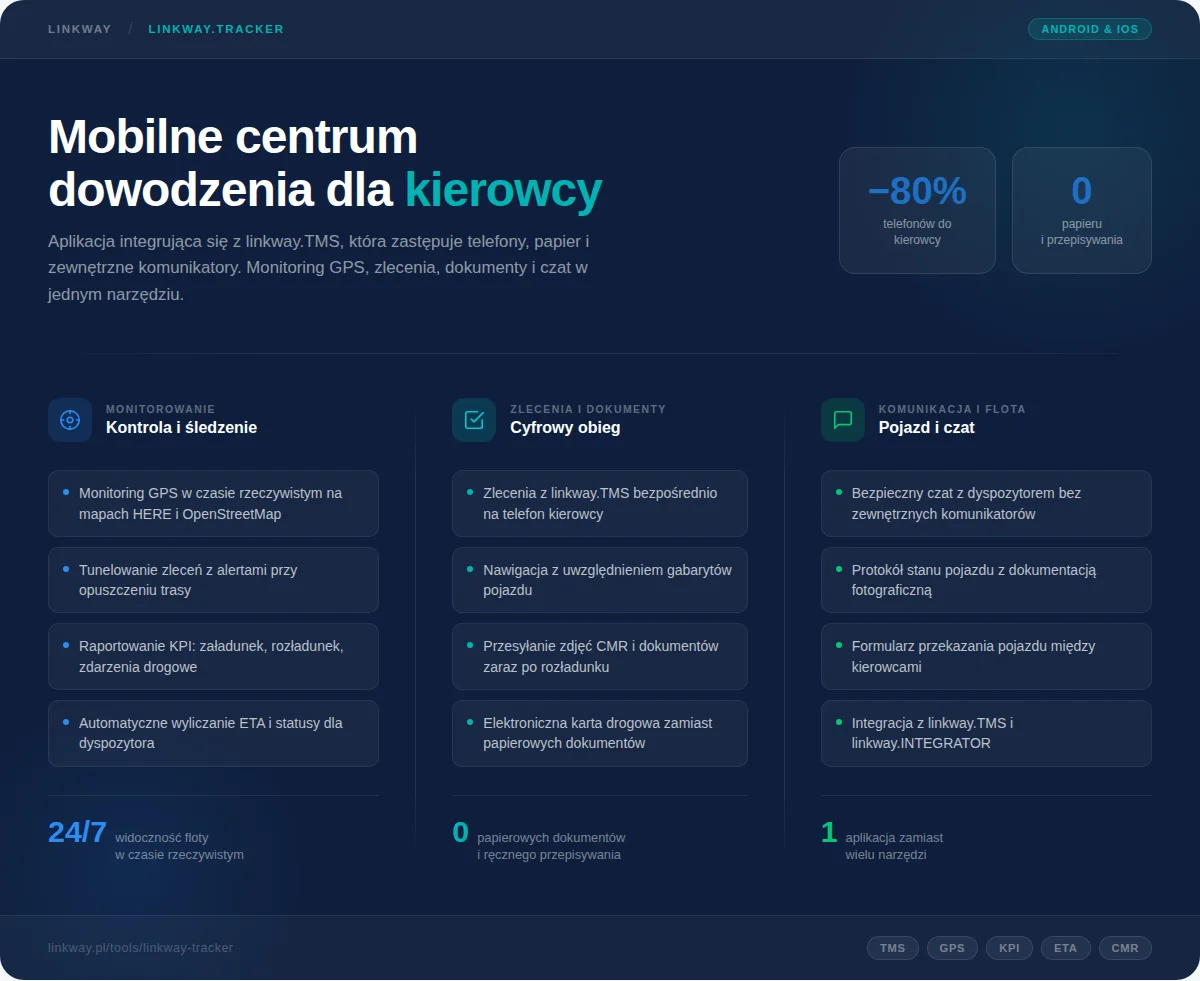
Task: Click the Mobilne centrum dowodzenia main headline
Action: (x=325, y=163)
